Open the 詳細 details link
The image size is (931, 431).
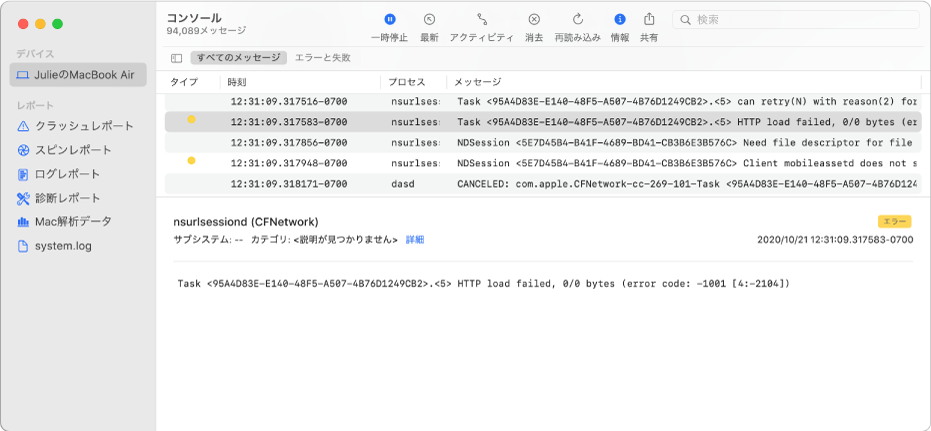(415, 240)
